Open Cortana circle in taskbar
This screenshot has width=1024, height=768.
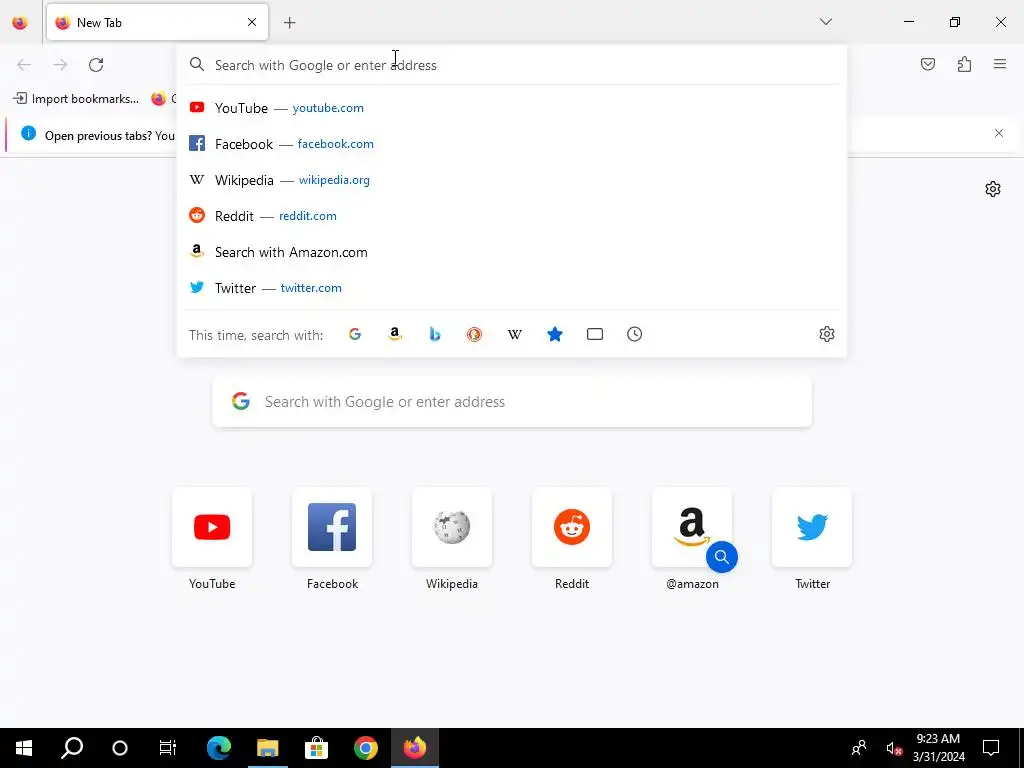tap(120, 748)
